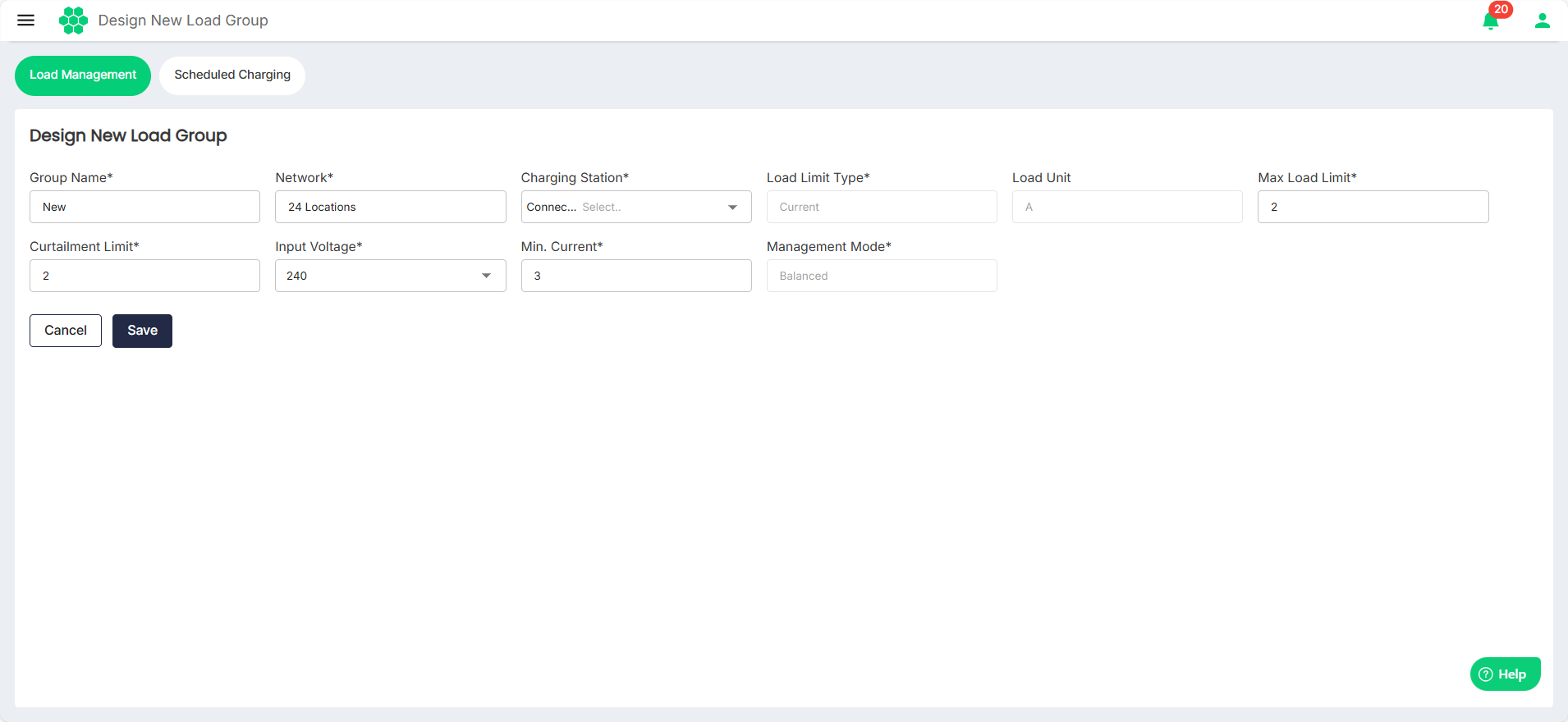Click the Management Mode field
Viewport: 1568px width, 722px height.
881,276
